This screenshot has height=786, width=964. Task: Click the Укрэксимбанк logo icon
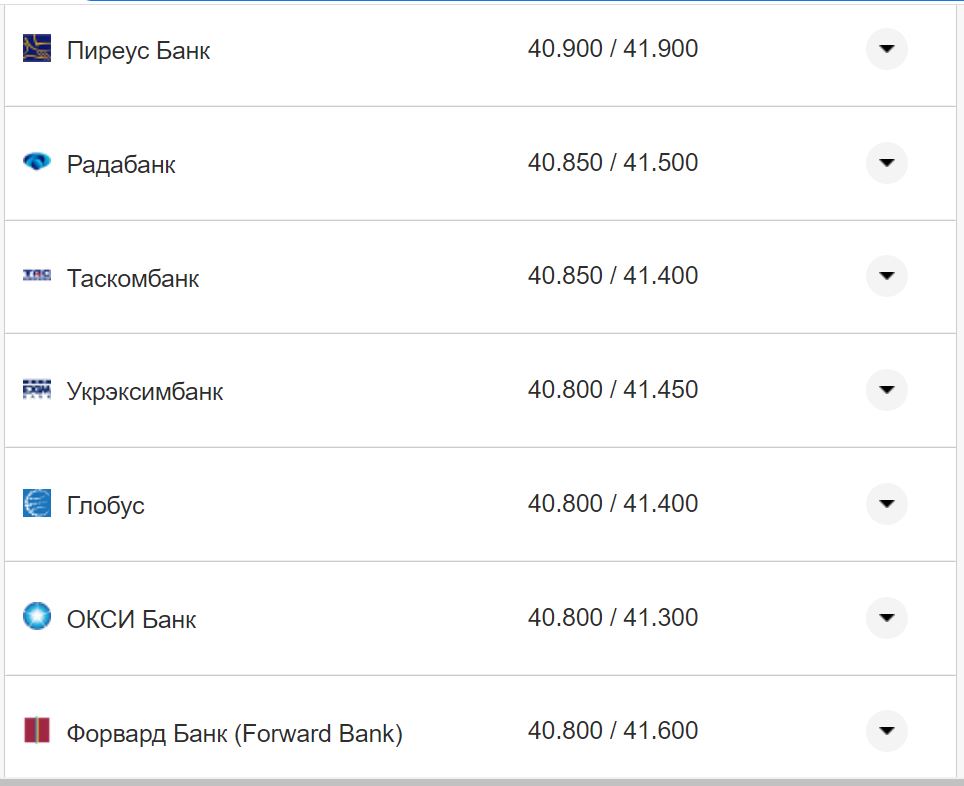click(x=37, y=389)
